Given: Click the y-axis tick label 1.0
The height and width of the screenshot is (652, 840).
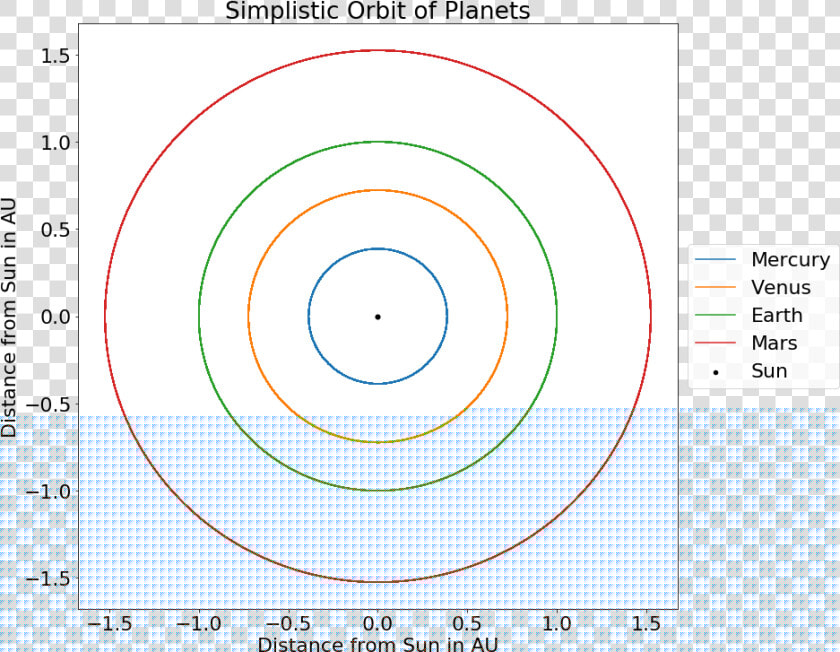Looking at the screenshot, I should [55, 143].
